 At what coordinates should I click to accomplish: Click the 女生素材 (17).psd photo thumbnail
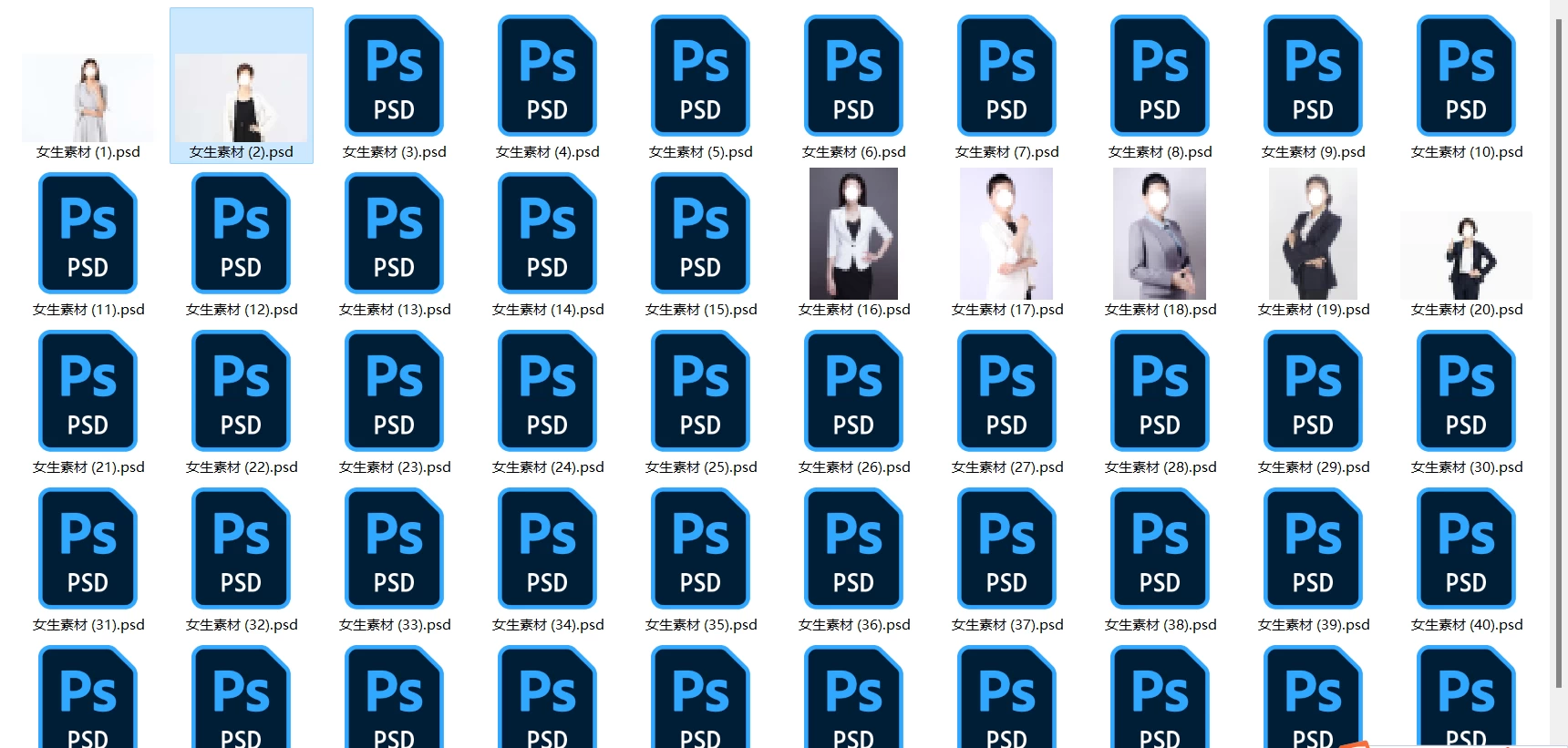[x=1006, y=233]
